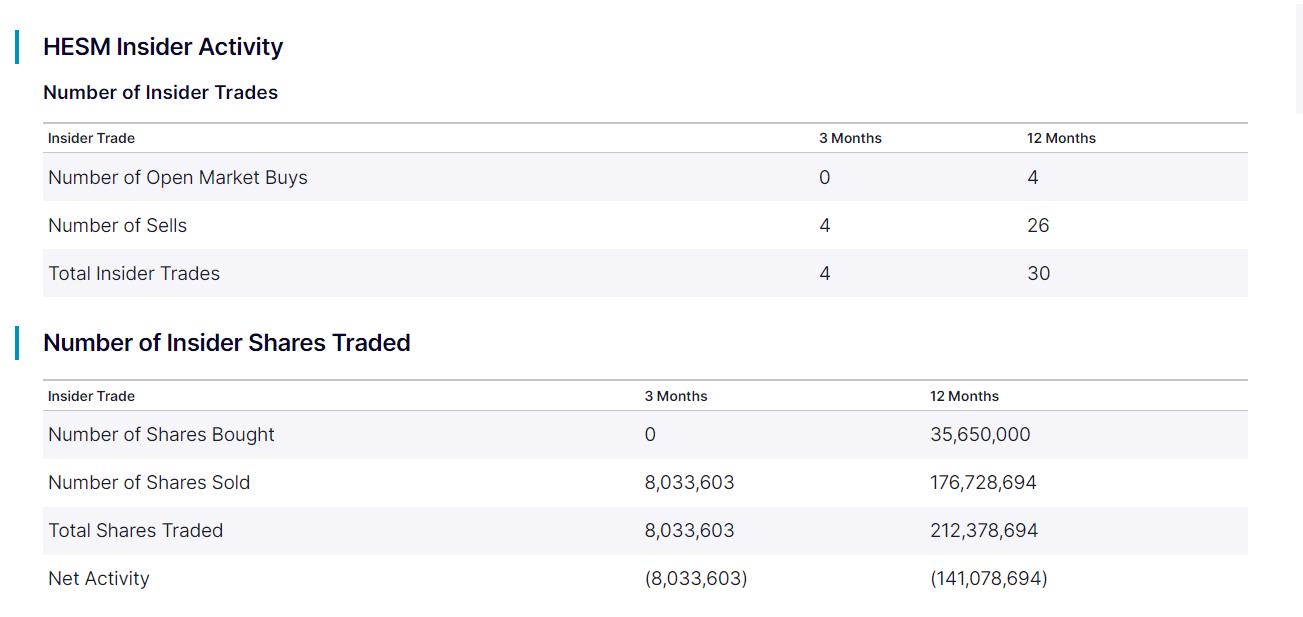
Task: Click the Number of Insider Trades subheading
Action: 160,93
